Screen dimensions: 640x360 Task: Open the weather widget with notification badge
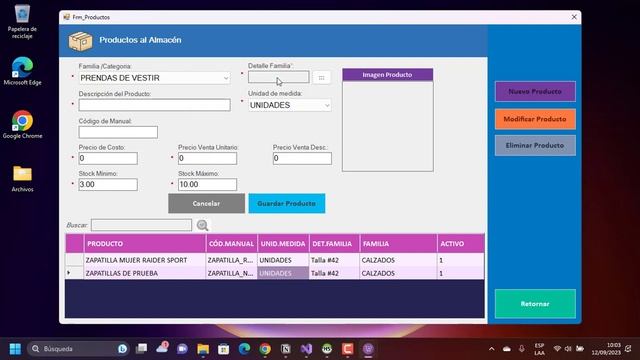162,348
